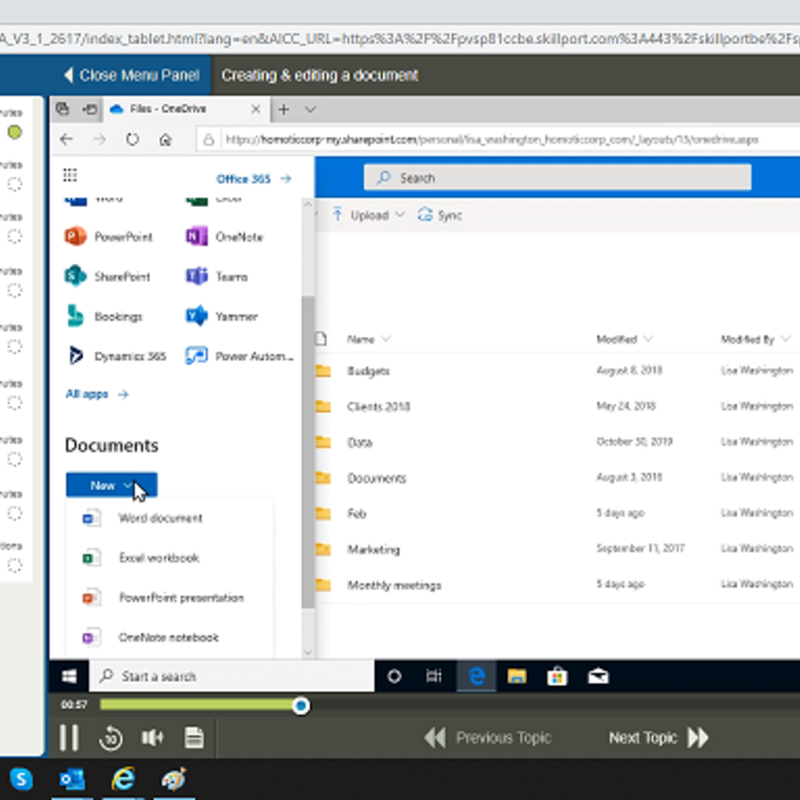Open the Marketing folder
Viewport: 800px width, 800px height.
(373, 549)
